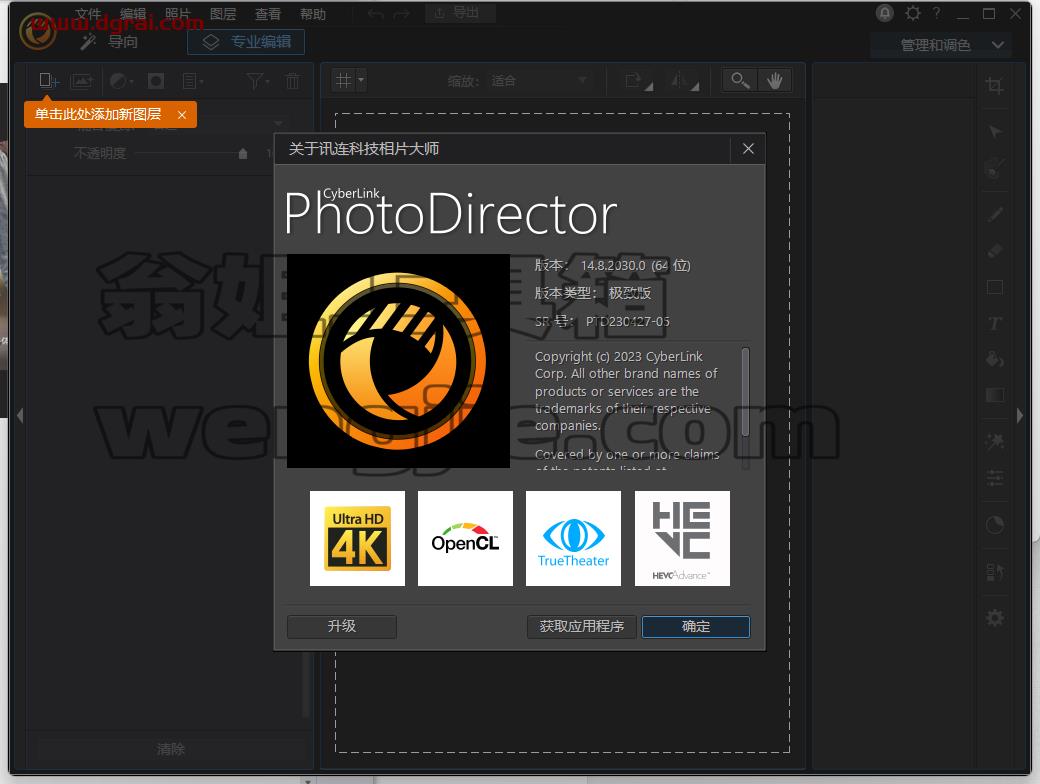Click the Ultra HD 4K logo
Image resolution: width=1040 pixels, height=784 pixels.
(358, 539)
